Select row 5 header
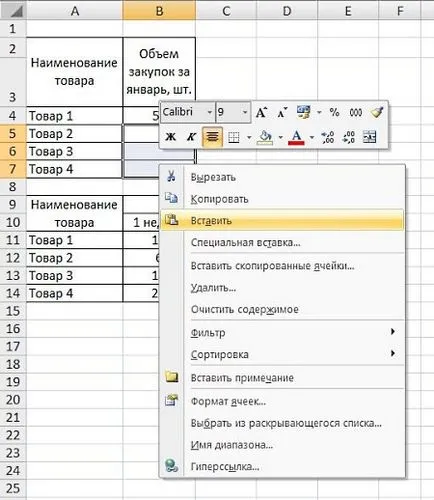434x500 pixels. click(13, 134)
